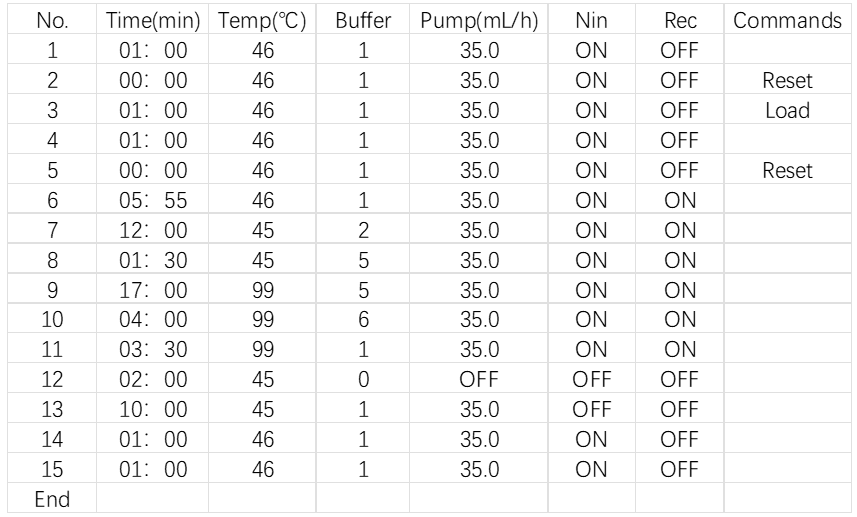Select the Time cell showing 05: 55

153,201
